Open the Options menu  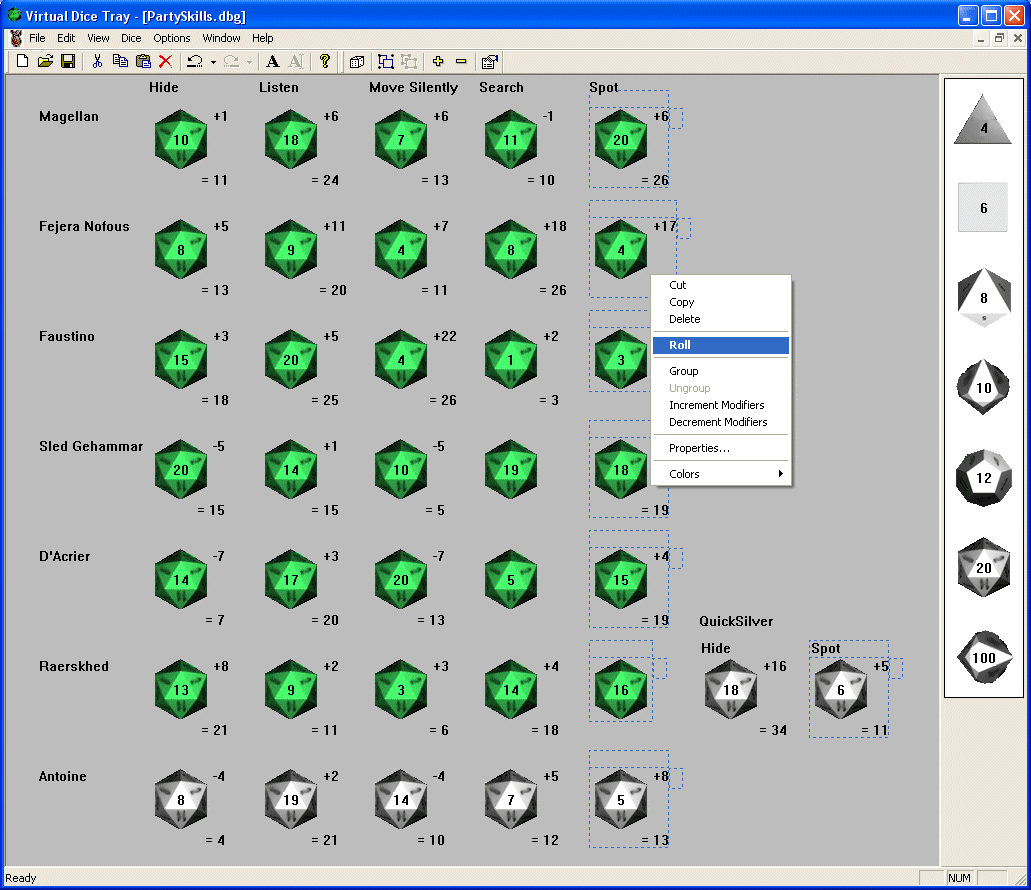click(172, 38)
